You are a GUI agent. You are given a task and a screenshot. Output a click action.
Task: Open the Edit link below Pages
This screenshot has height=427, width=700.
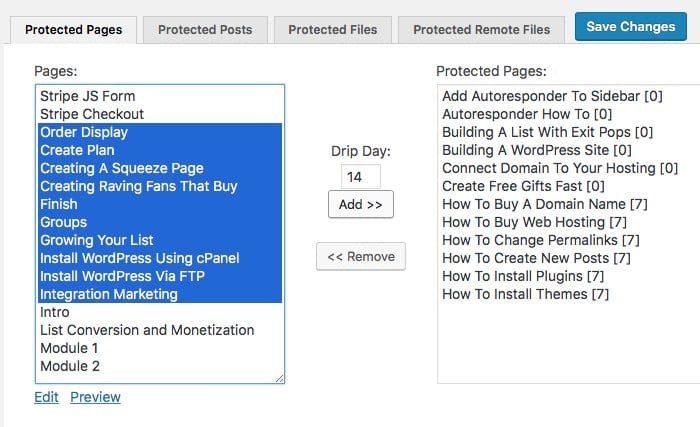click(46, 397)
